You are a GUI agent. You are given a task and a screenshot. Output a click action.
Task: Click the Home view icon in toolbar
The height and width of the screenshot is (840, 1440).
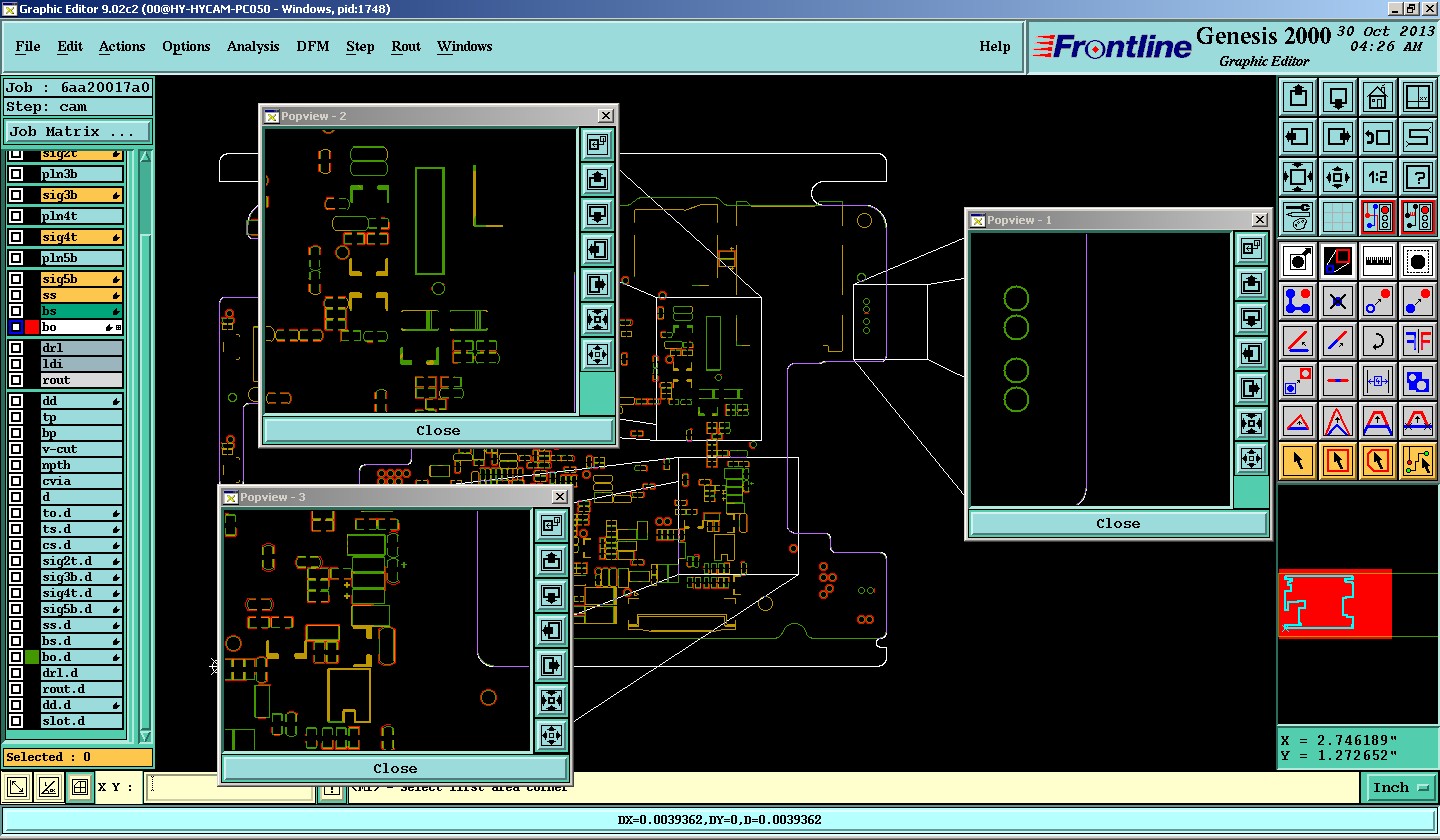click(1377, 98)
